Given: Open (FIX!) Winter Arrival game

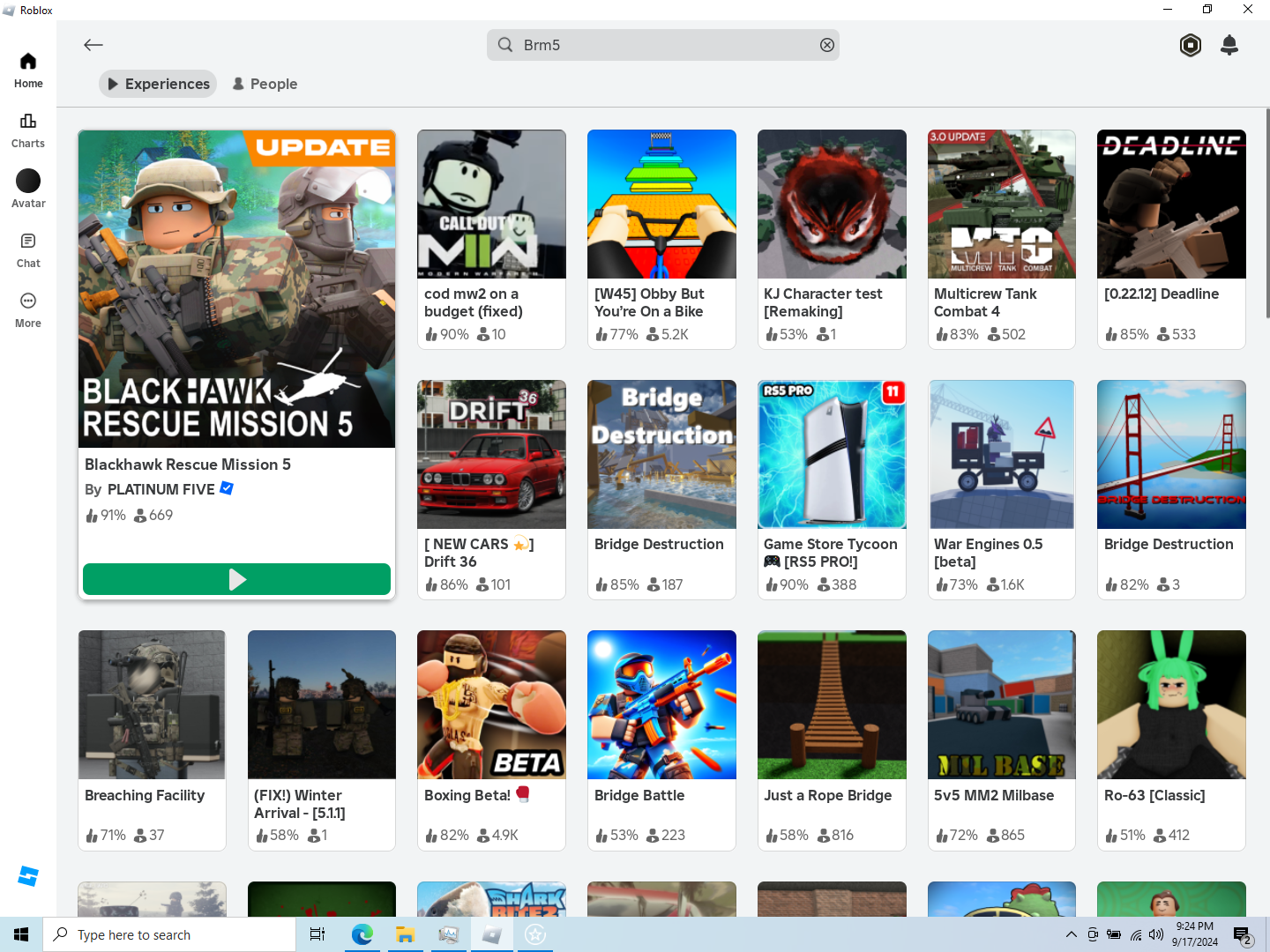Looking at the screenshot, I should point(322,740).
